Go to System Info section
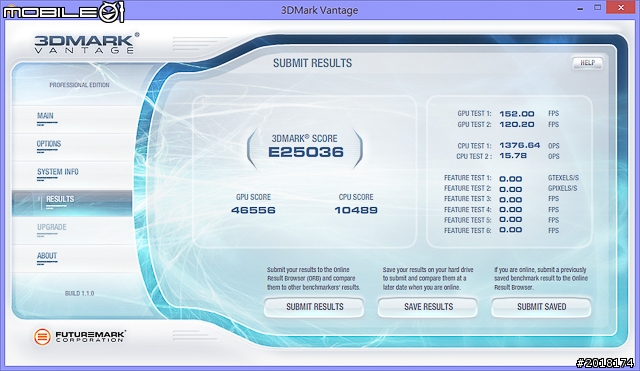 pos(58,172)
